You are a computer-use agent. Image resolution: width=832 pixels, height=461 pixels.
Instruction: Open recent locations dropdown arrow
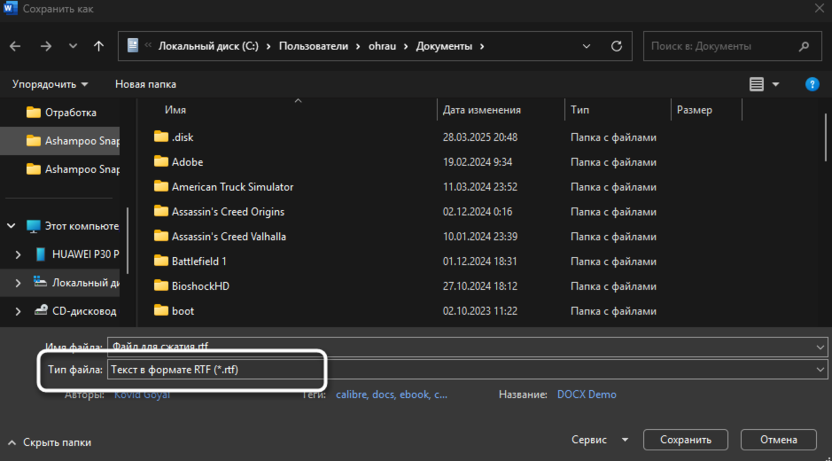pos(73,46)
